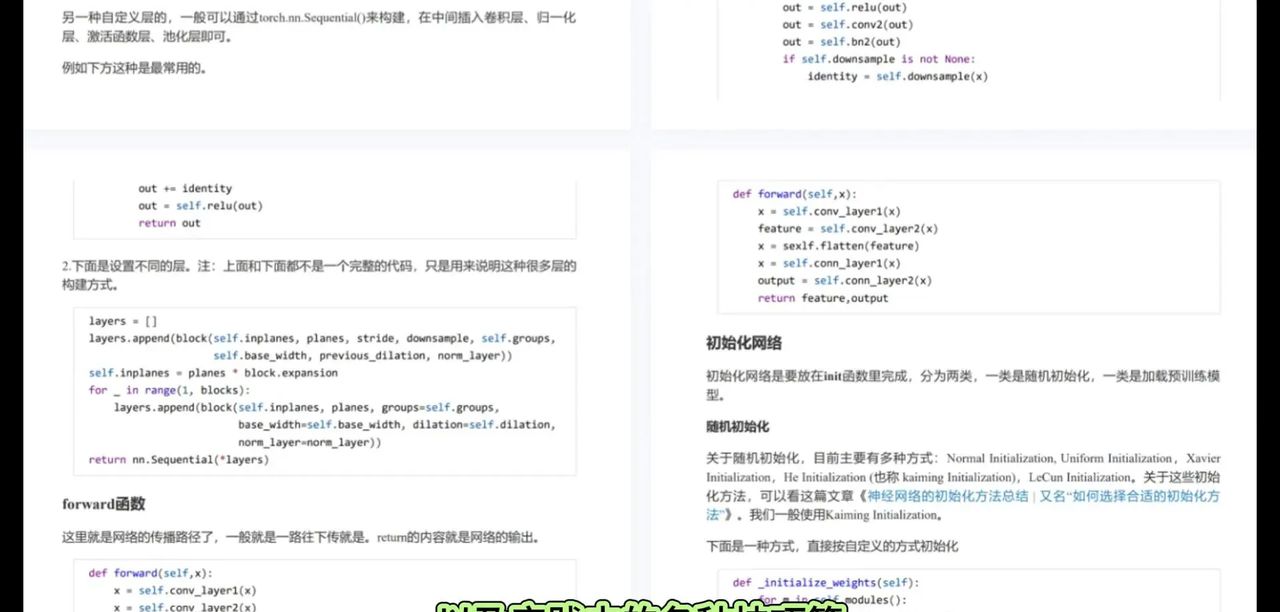1280x612 pixels.
Task: Click the out += identity code snippet
Action: coord(185,188)
